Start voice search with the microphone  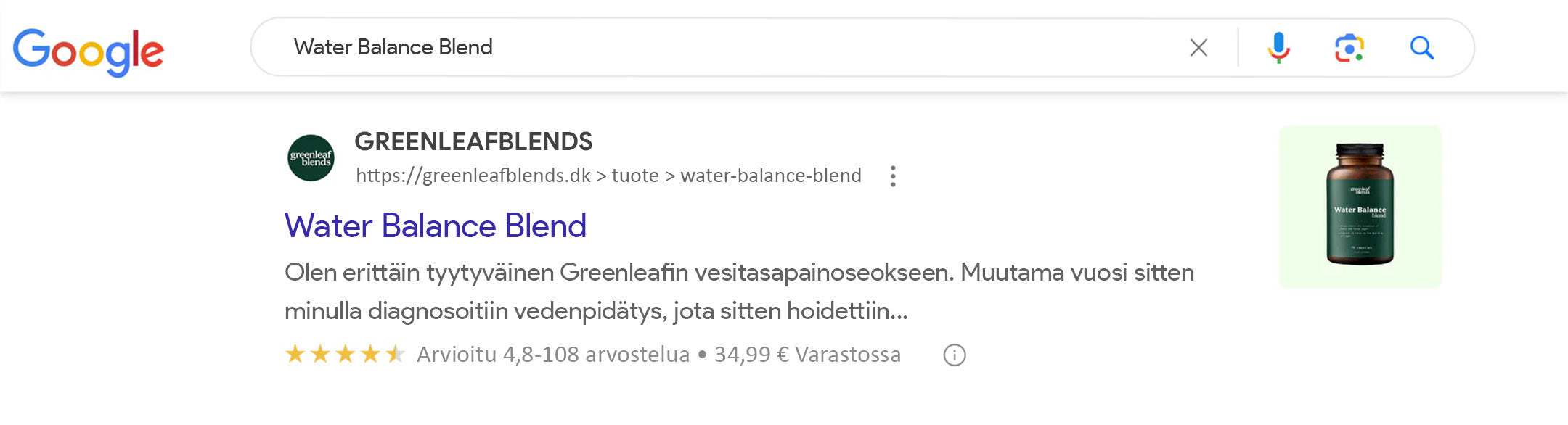point(1278,48)
